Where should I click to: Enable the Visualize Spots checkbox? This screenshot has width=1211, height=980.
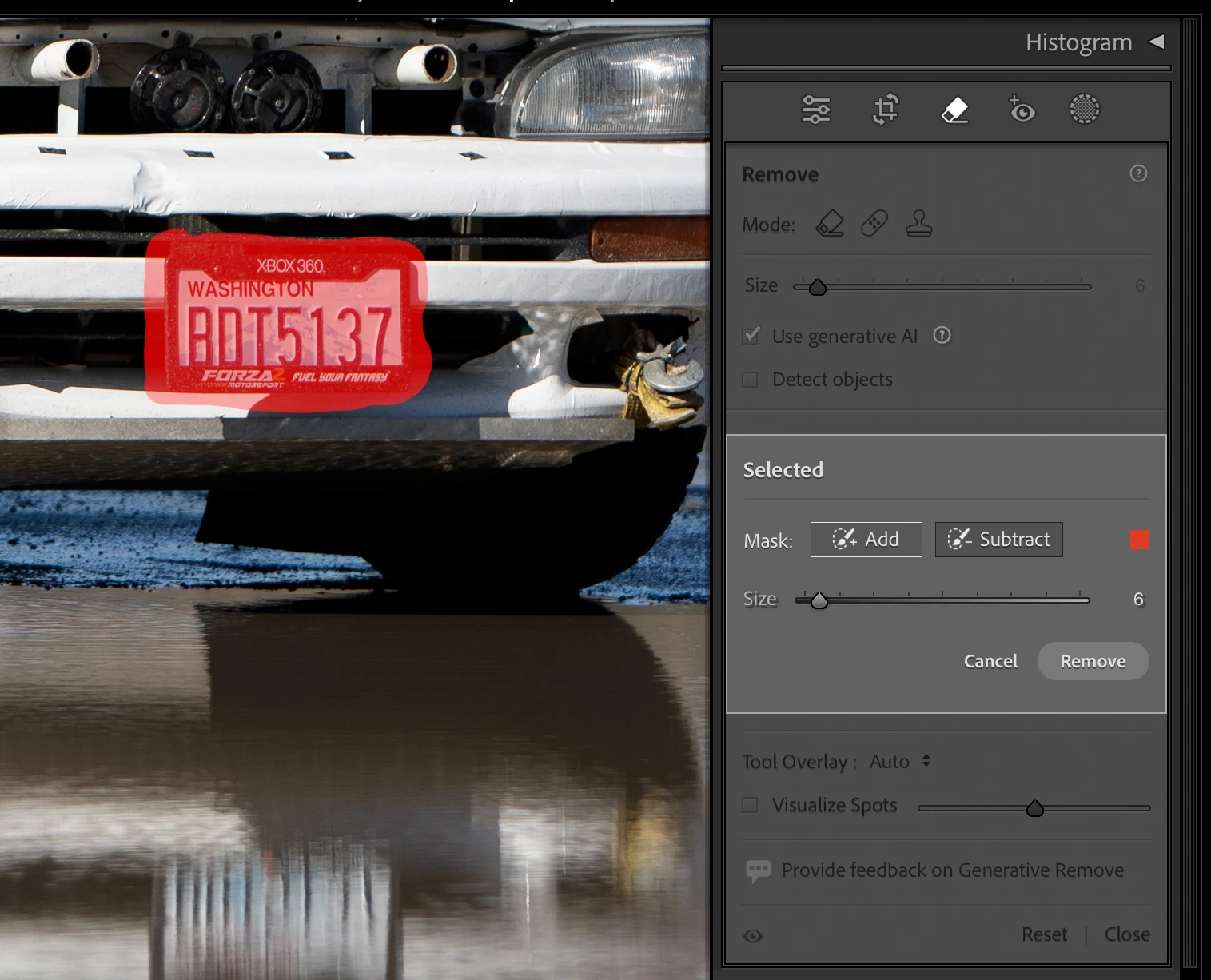pos(750,805)
